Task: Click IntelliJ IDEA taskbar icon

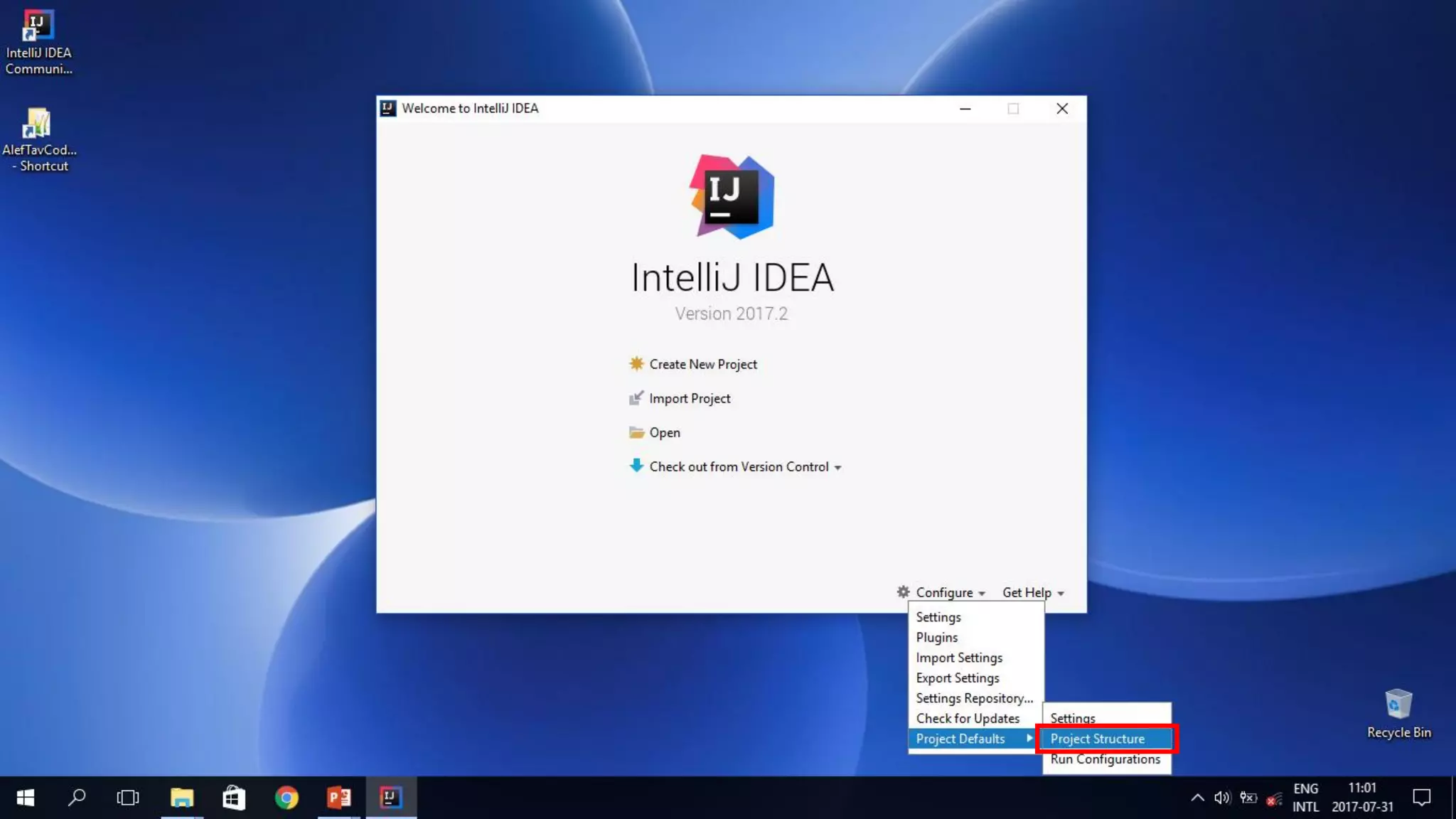Action: tap(391, 798)
